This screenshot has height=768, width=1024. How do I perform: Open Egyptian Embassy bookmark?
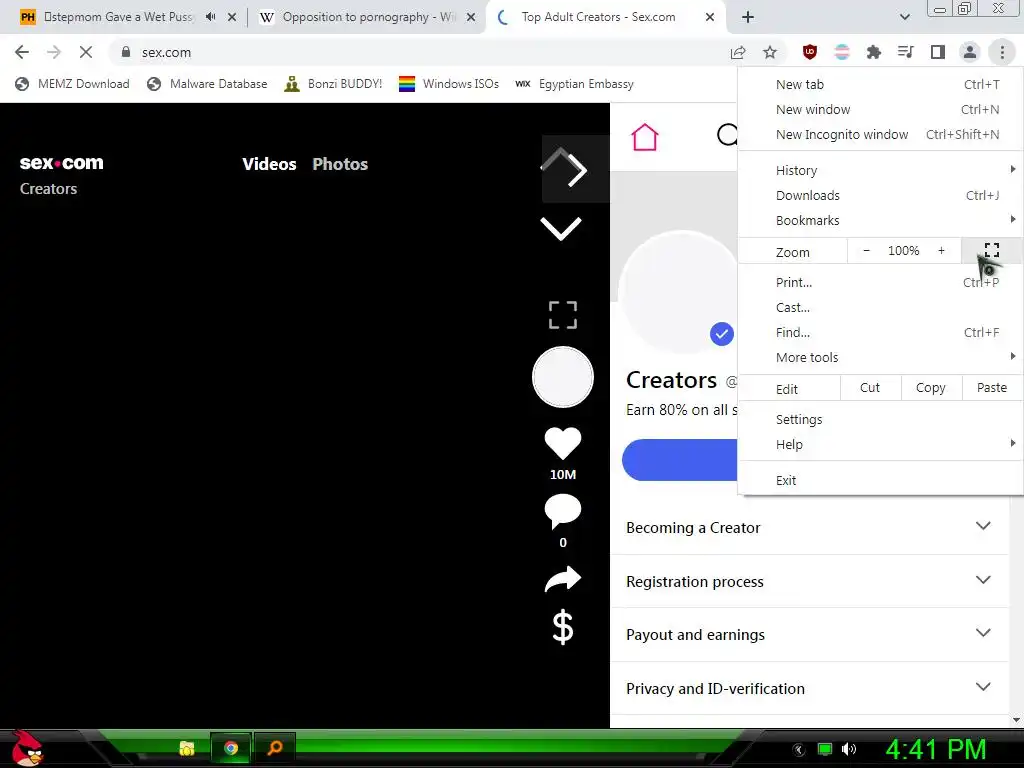pos(574,84)
